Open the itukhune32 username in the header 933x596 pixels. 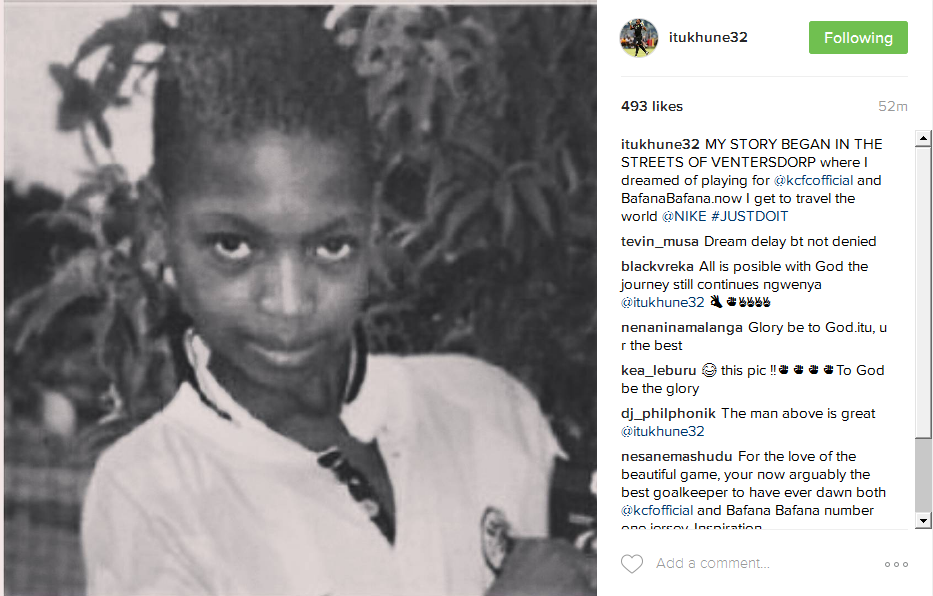tap(708, 37)
